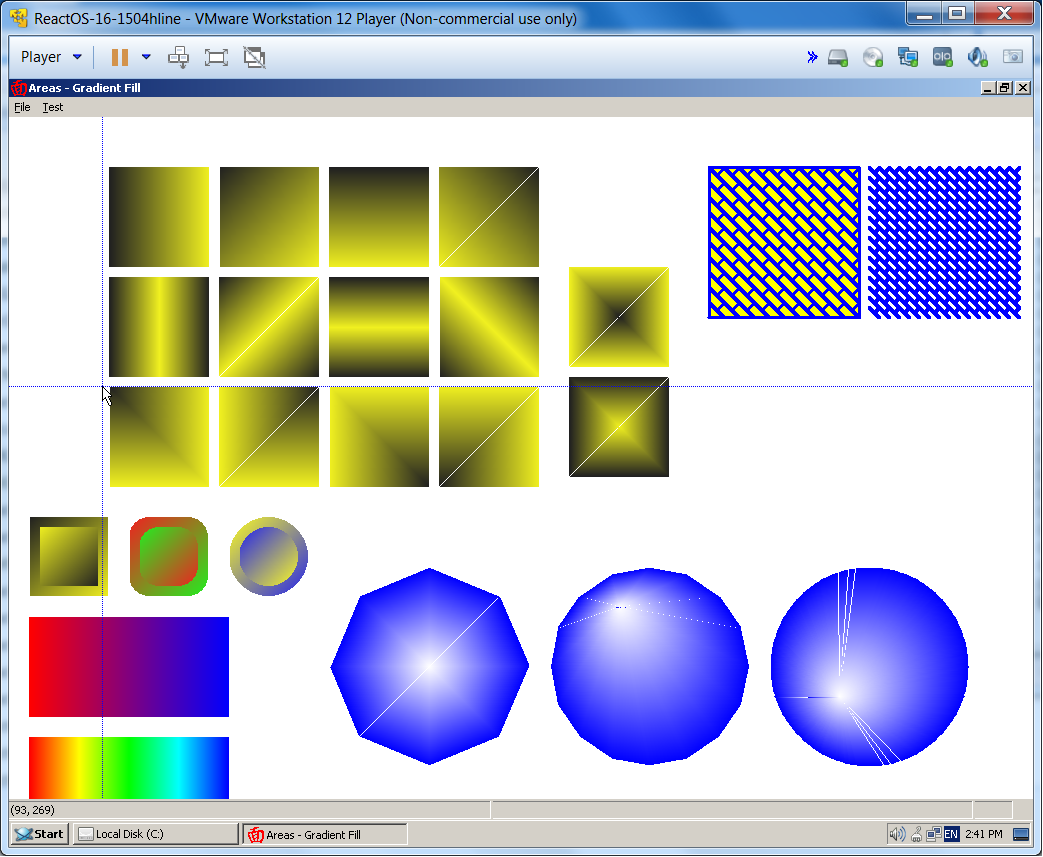
Task: Pause the virtual machine
Action: 120,57
